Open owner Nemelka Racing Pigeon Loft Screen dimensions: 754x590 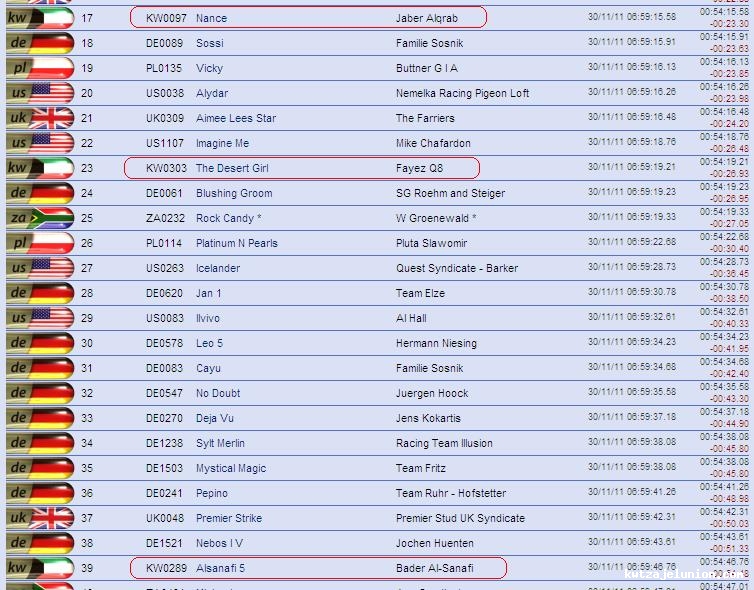tap(462, 93)
